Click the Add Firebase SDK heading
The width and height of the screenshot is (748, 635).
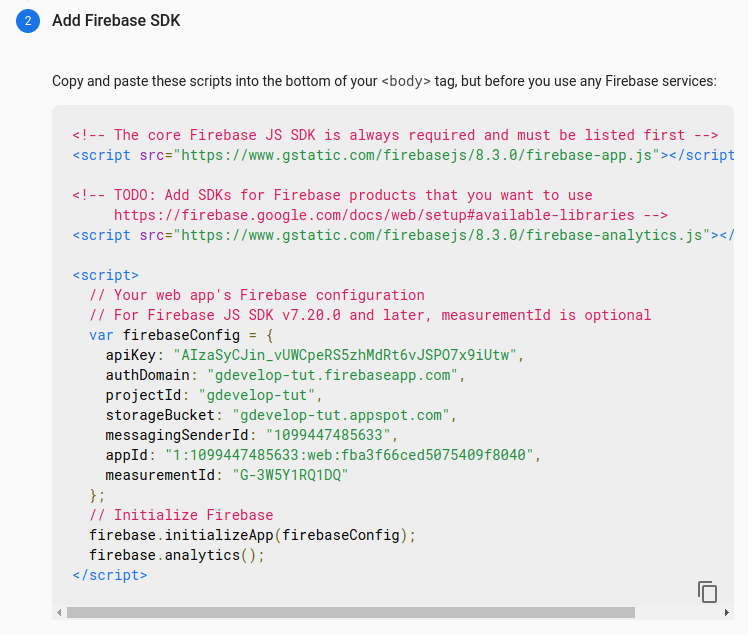point(116,21)
